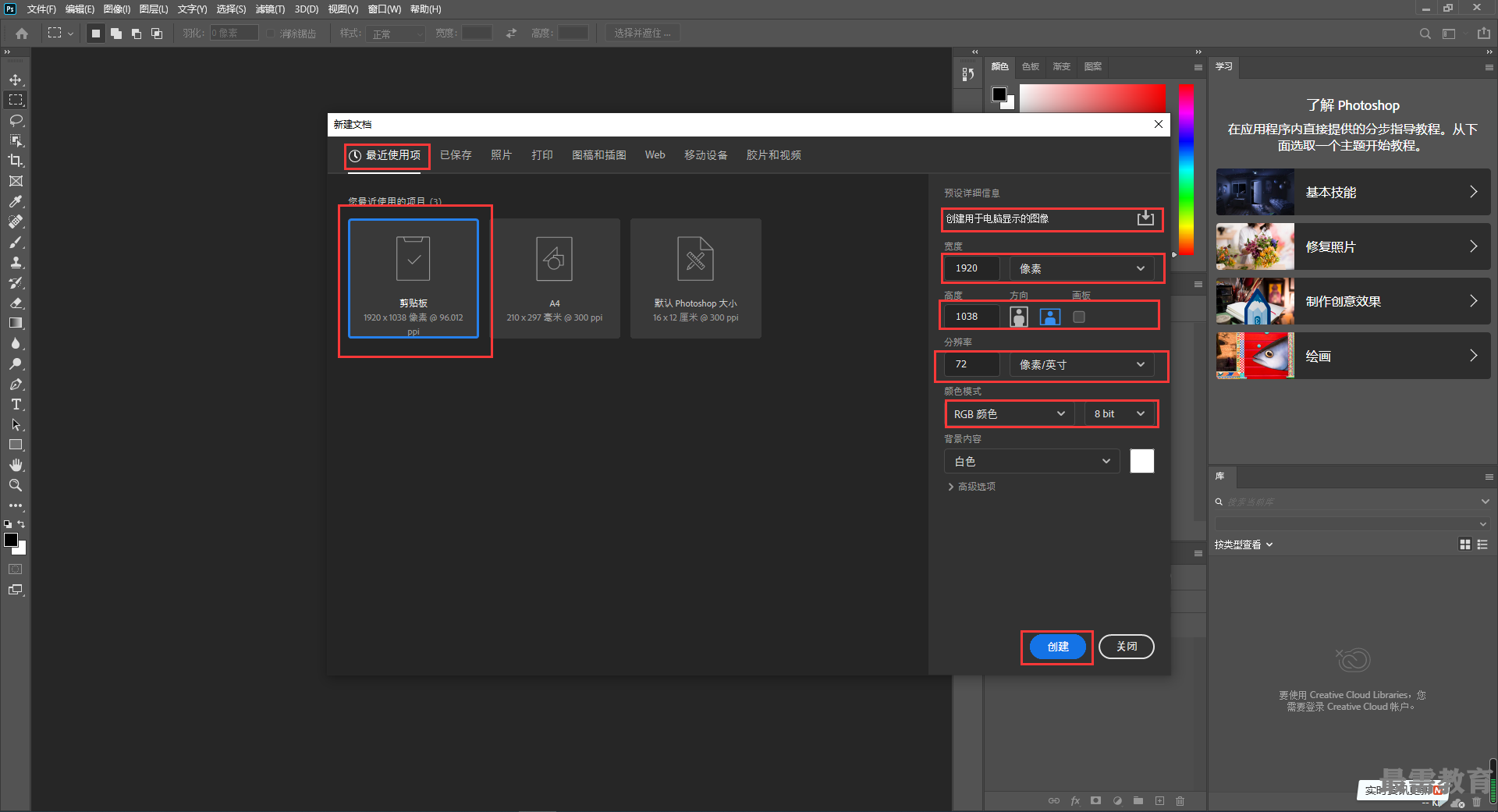The width and height of the screenshot is (1498, 812).
Task: Select the Path Selection tool
Action: pyautogui.click(x=16, y=424)
